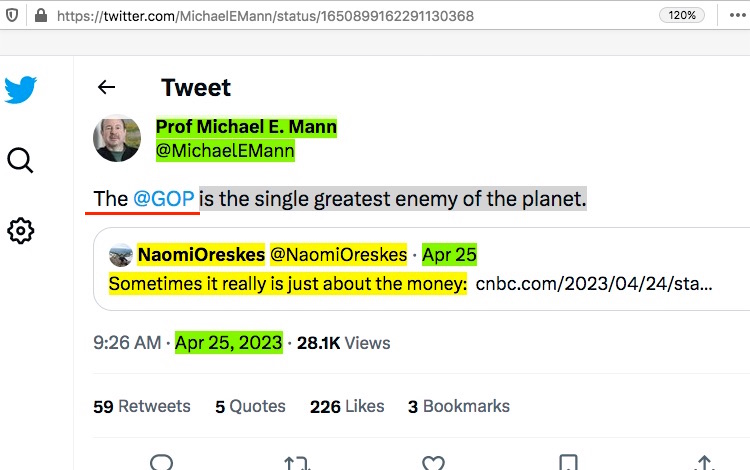View the 226 Likes list
The width and height of the screenshot is (750, 470).
347,406
